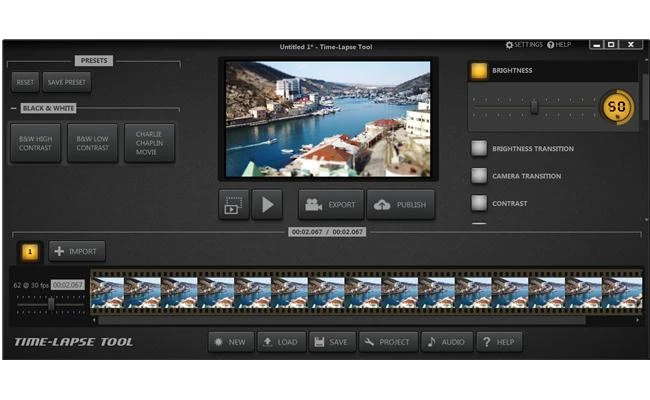Enable the Brightness Transition effect
Image resolution: width=650 pixels, height=400 pixels.
coord(479,148)
